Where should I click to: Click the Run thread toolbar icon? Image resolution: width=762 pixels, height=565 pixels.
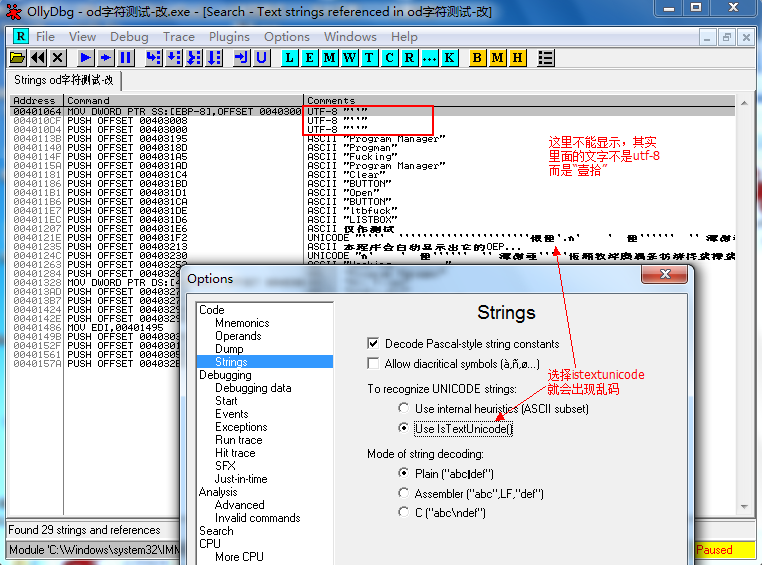point(105,58)
